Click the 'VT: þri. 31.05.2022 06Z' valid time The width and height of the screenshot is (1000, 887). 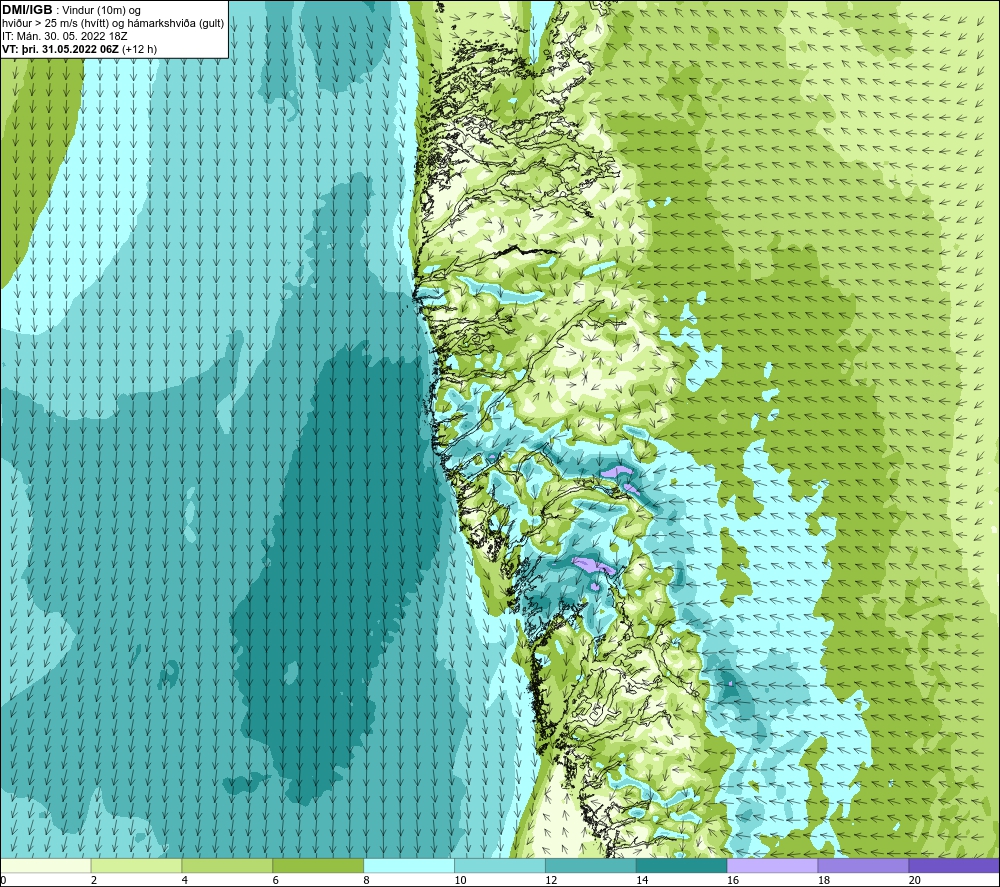pos(61,49)
